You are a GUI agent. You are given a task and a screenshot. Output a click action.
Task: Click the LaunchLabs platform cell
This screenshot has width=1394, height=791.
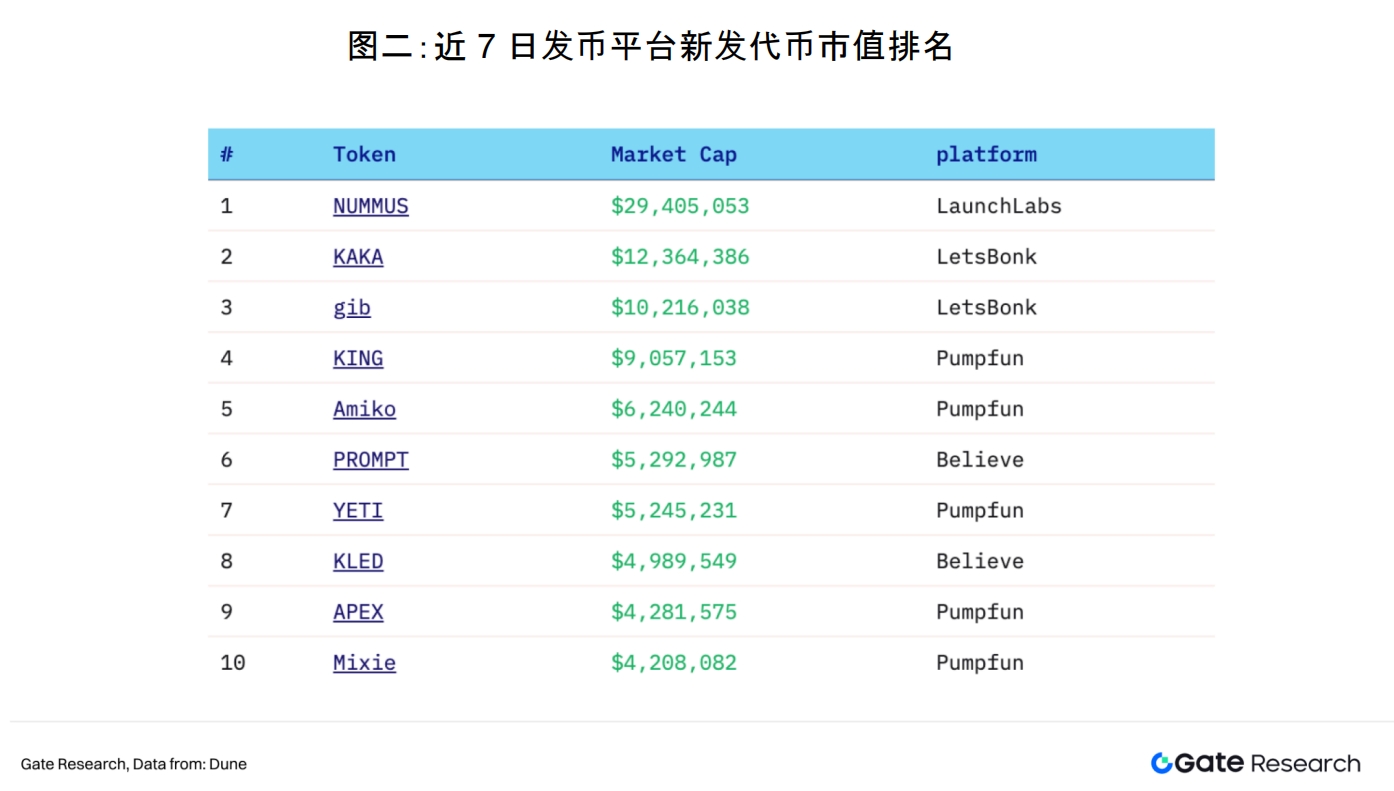pos(998,206)
